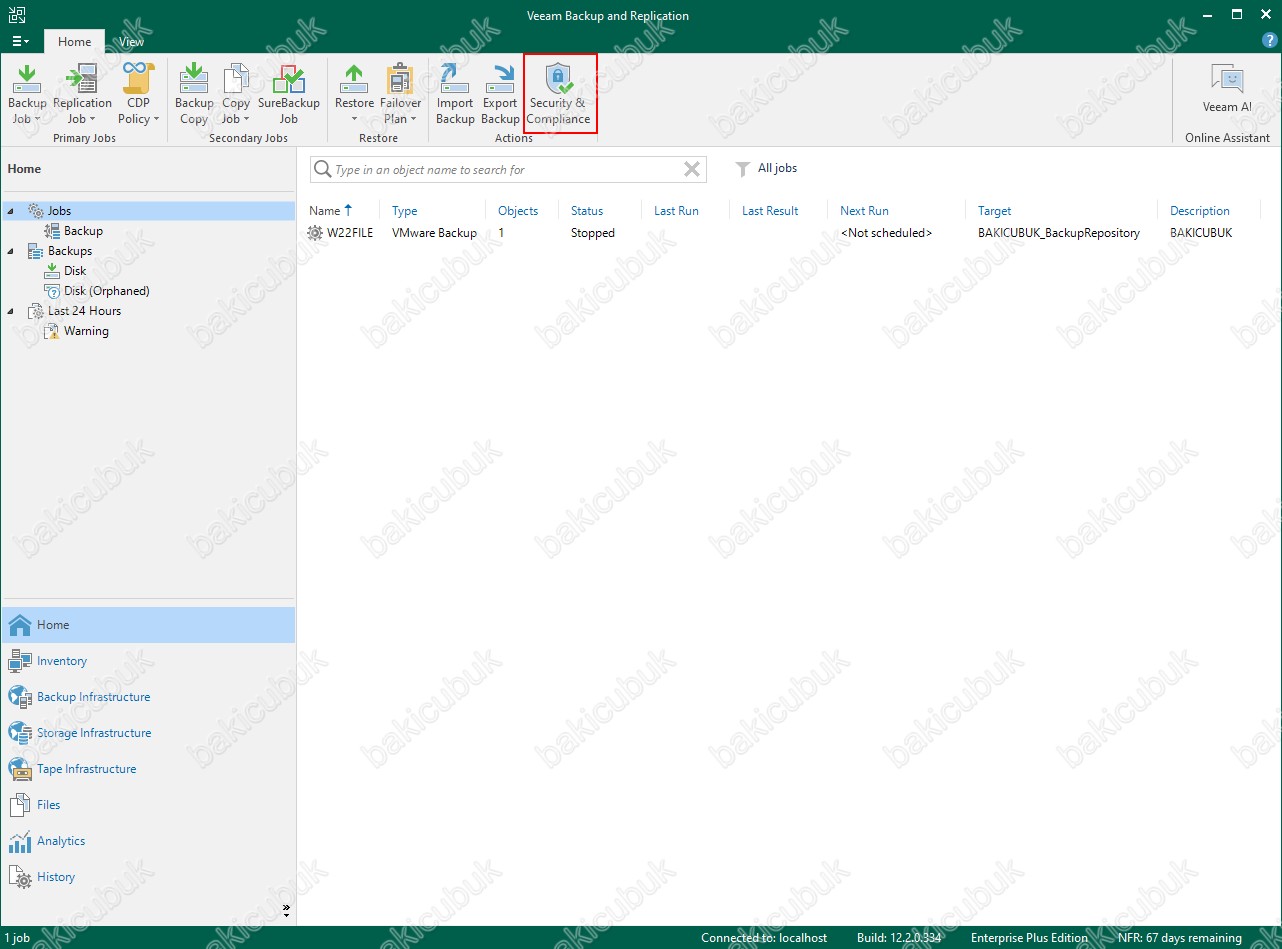Click the application icon in title bar
The height and width of the screenshot is (949, 1282).
pyautogui.click(x=17, y=15)
